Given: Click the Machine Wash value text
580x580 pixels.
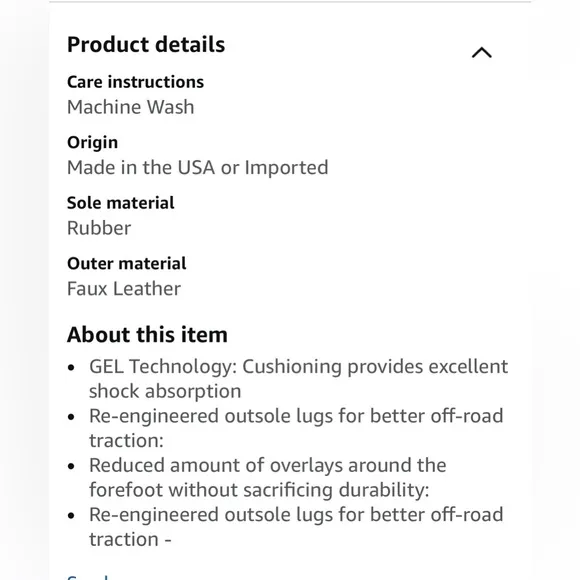Looking at the screenshot, I should pyautogui.click(x=131, y=107).
